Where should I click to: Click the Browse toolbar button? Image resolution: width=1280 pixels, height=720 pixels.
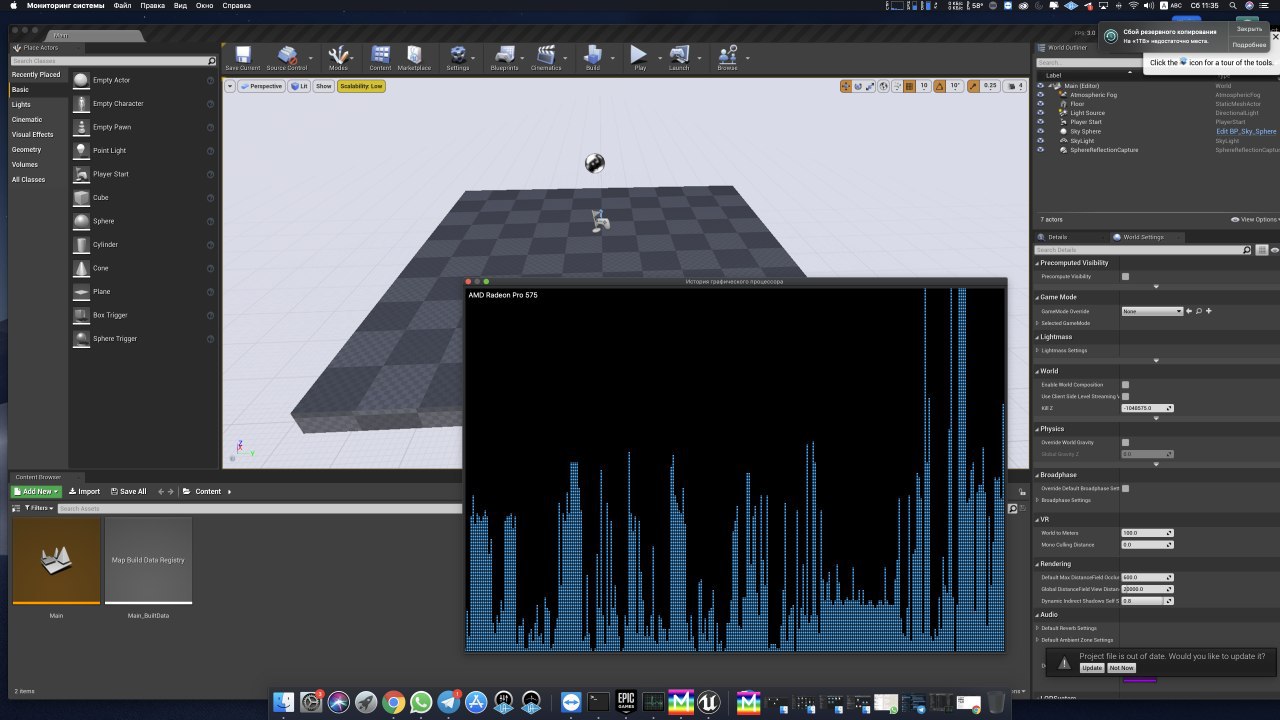click(x=727, y=58)
